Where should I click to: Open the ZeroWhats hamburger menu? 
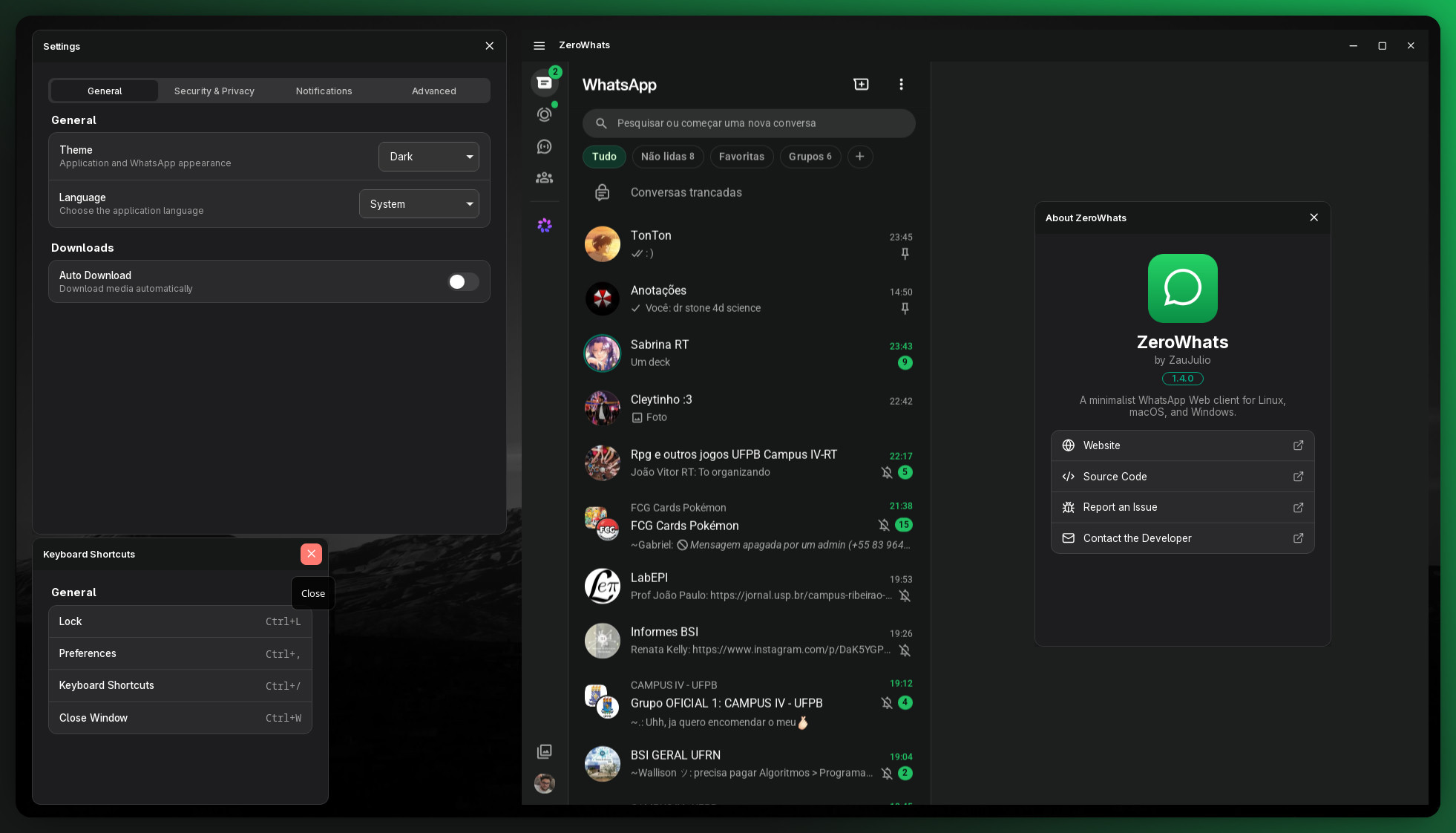click(540, 45)
